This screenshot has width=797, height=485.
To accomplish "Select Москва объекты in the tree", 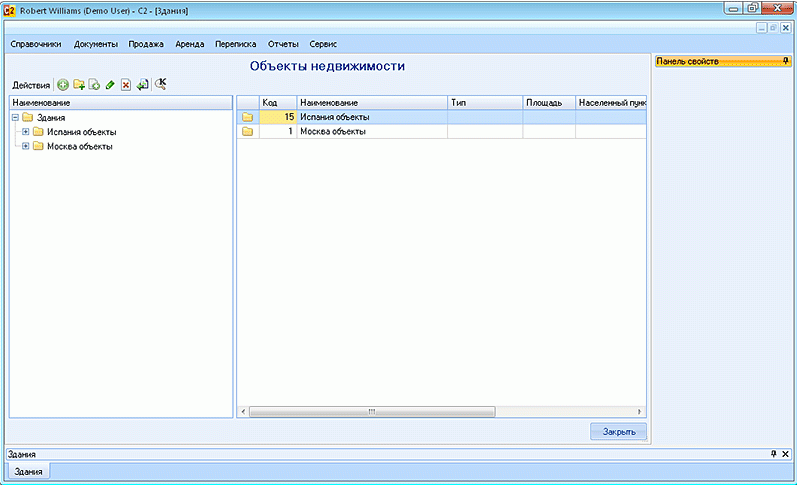I will [x=80, y=146].
